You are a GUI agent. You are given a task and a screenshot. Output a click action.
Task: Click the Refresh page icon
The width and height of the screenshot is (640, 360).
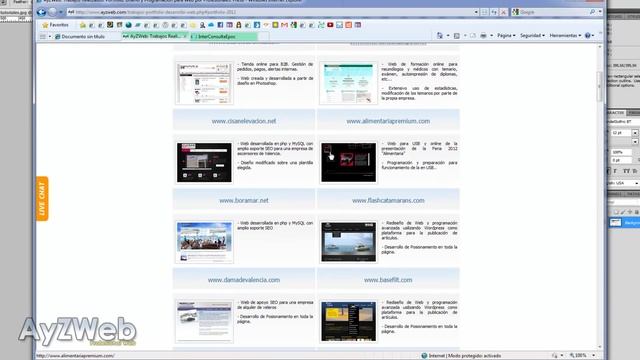494,12
